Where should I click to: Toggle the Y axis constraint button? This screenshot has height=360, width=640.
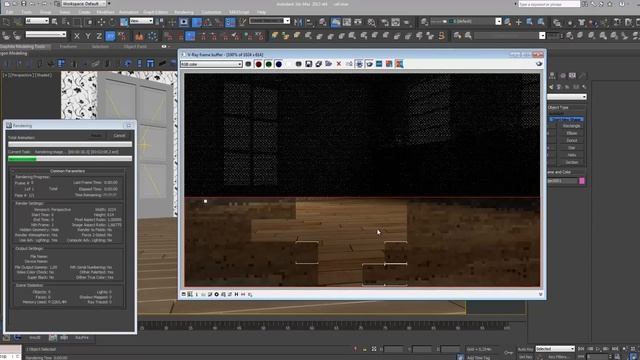(88, 36)
